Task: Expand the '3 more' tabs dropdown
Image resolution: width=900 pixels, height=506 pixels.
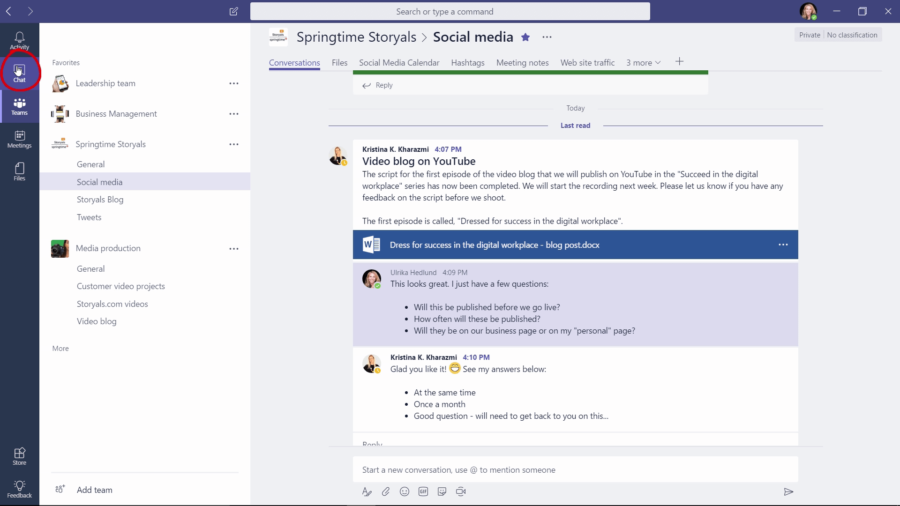Action: [x=643, y=63]
